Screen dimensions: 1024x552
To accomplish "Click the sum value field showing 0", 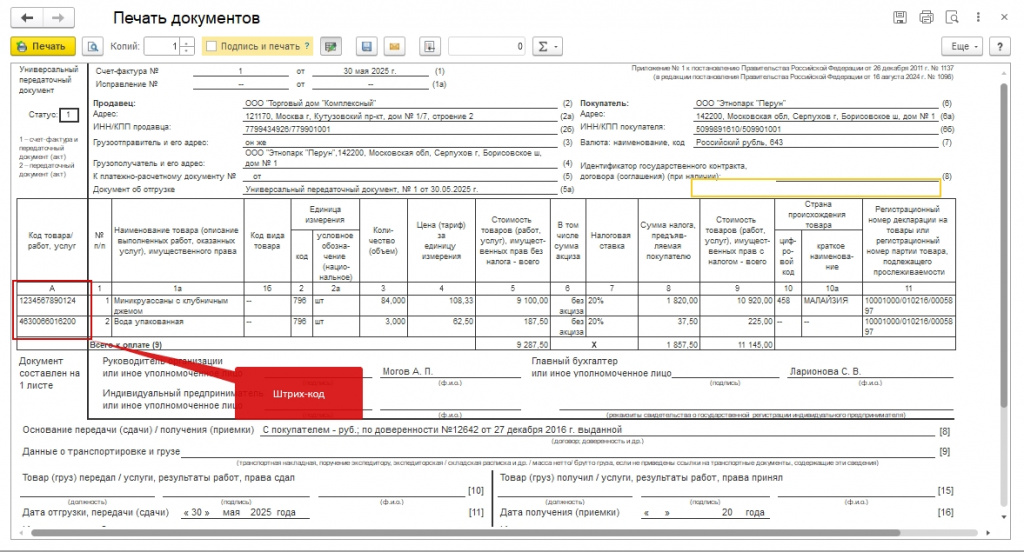I will click(x=487, y=46).
